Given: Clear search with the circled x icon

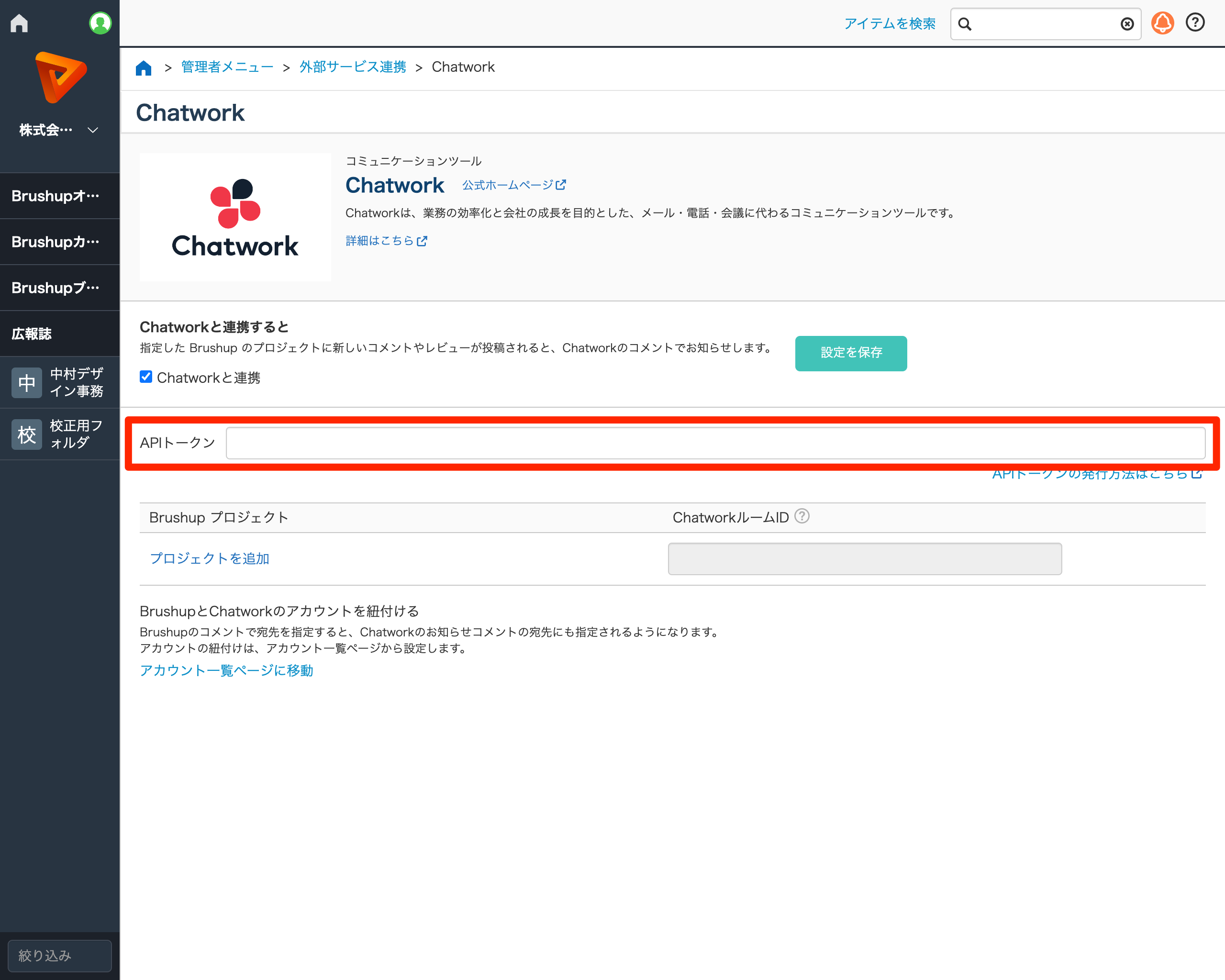Looking at the screenshot, I should pyautogui.click(x=1127, y=24).
